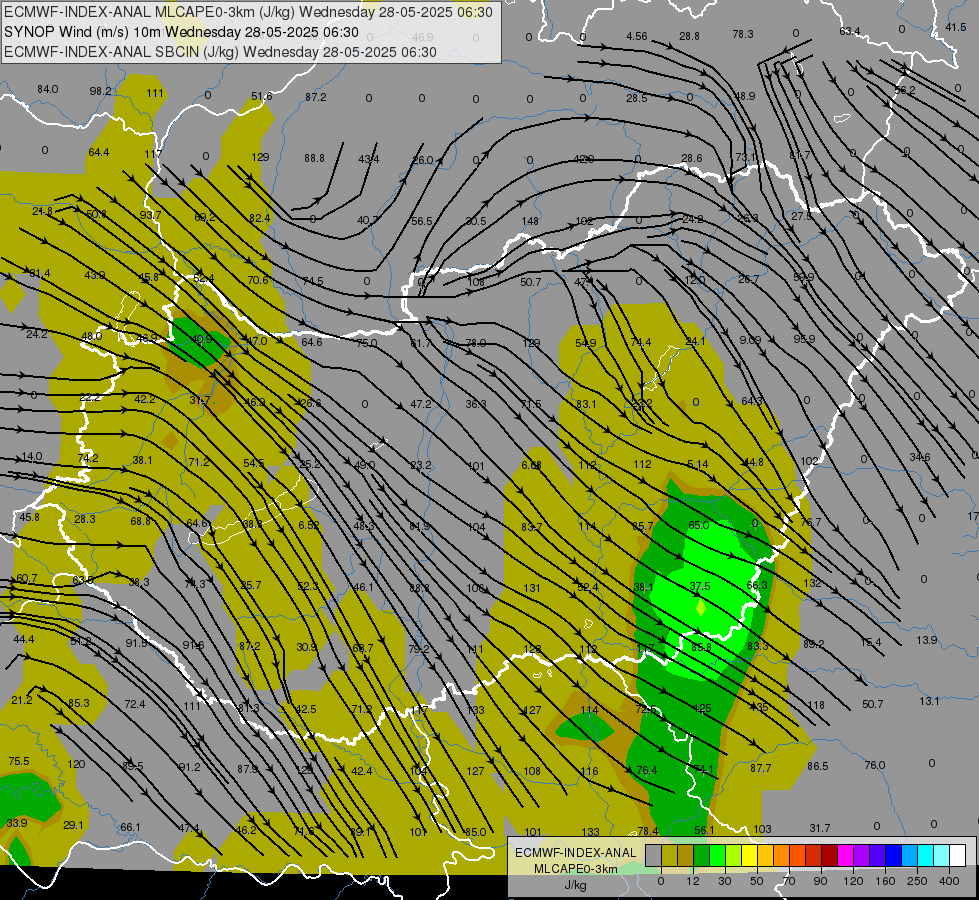Click the map value 78.3
The image size is (979, 900).
click(x=743, y=34)
